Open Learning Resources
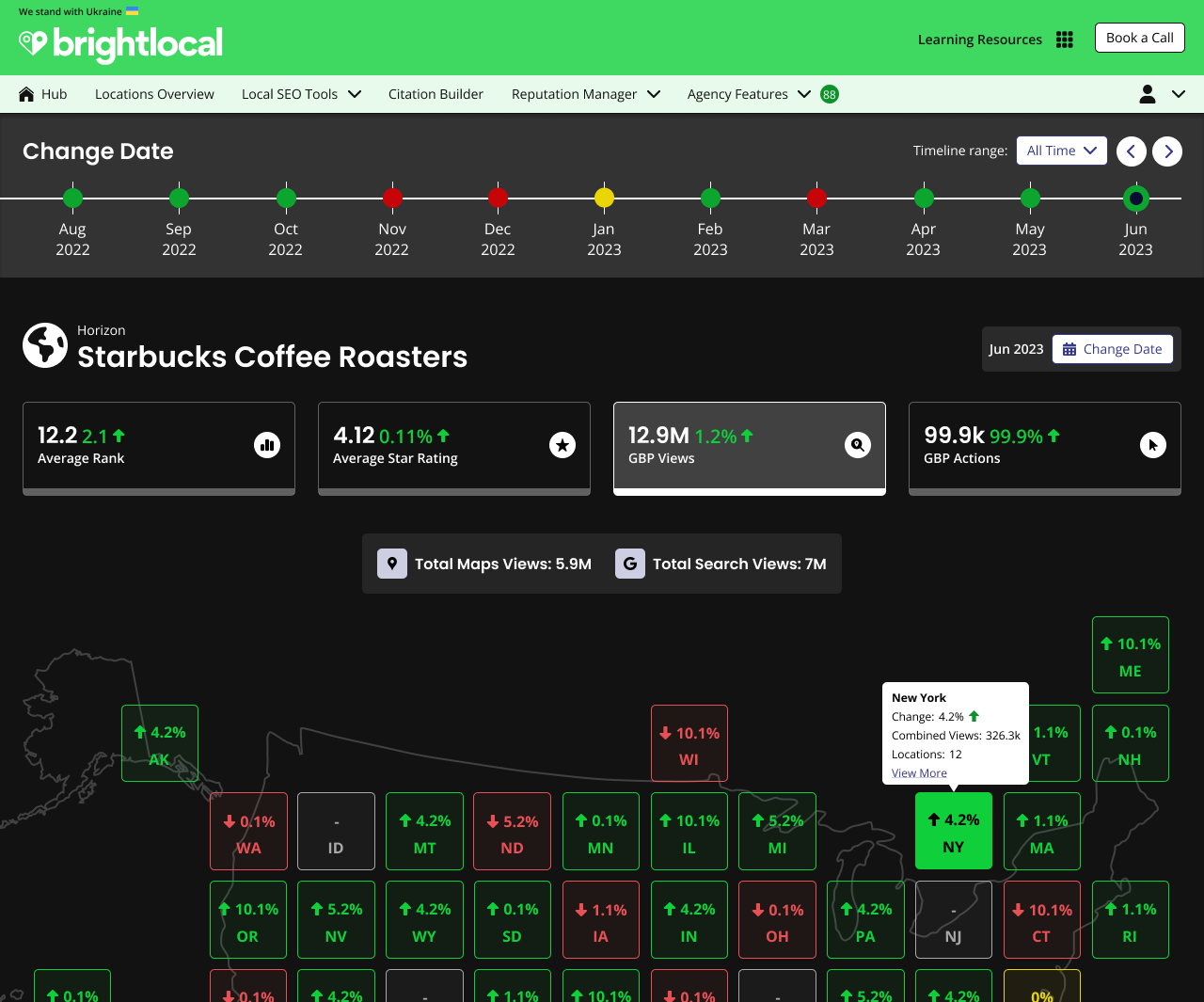The image size is (1204, 1002). tap(980, 40)
